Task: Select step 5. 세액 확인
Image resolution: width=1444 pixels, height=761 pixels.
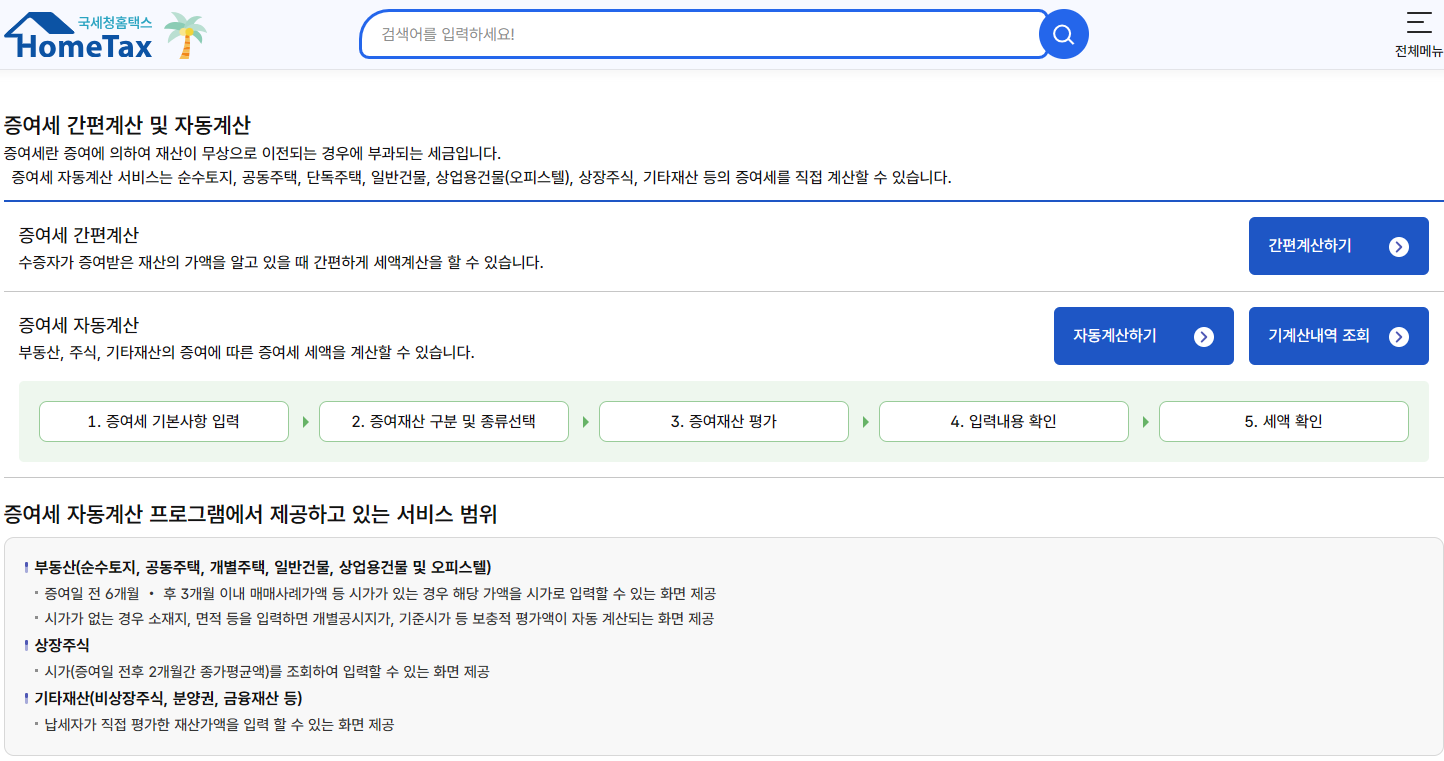Action: 1283,422
